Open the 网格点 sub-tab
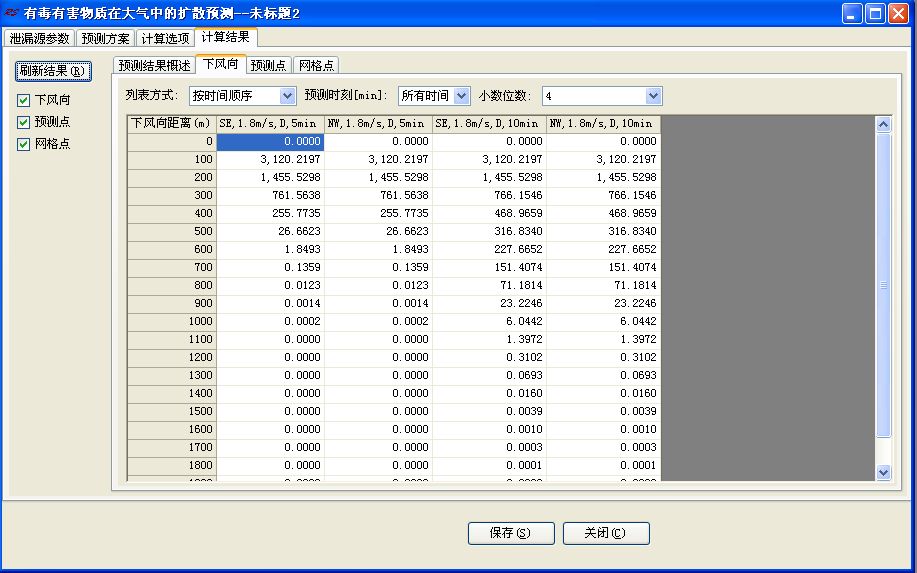This screenshot has height=573, width=917. 316,65
